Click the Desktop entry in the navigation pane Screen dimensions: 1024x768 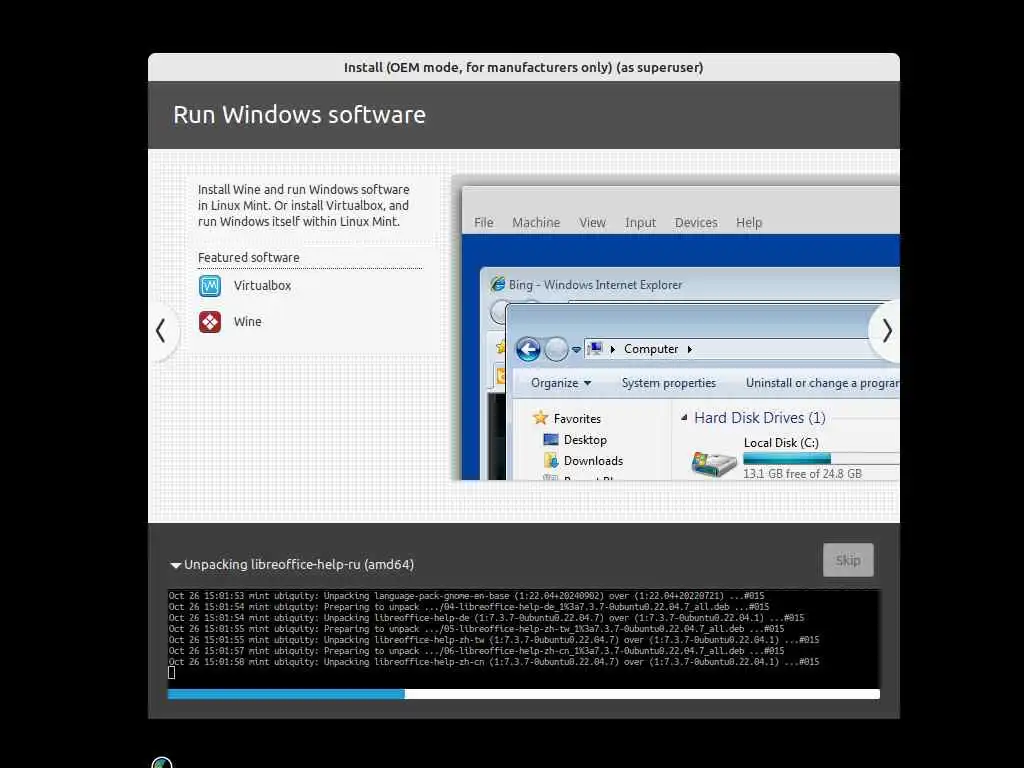585,440
